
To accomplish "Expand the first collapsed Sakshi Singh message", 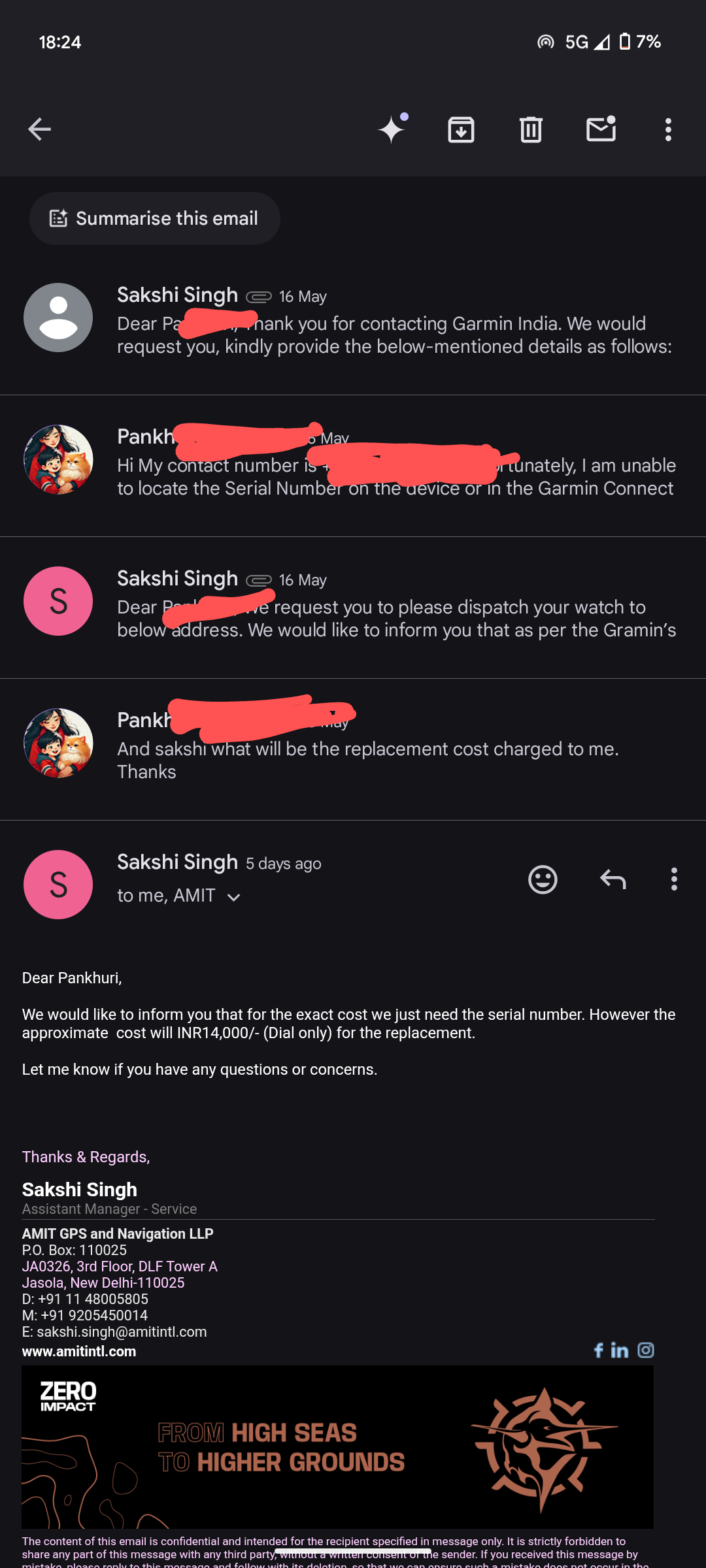I will click(x=392, y=323).
